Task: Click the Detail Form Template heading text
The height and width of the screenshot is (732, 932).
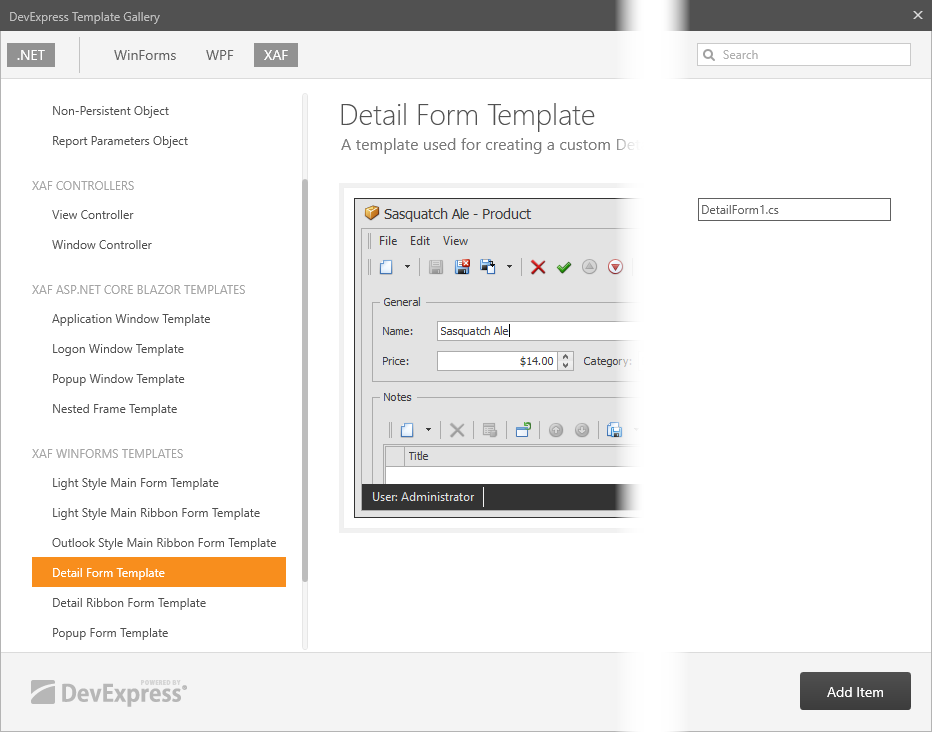Action: (x=467, y=115)
